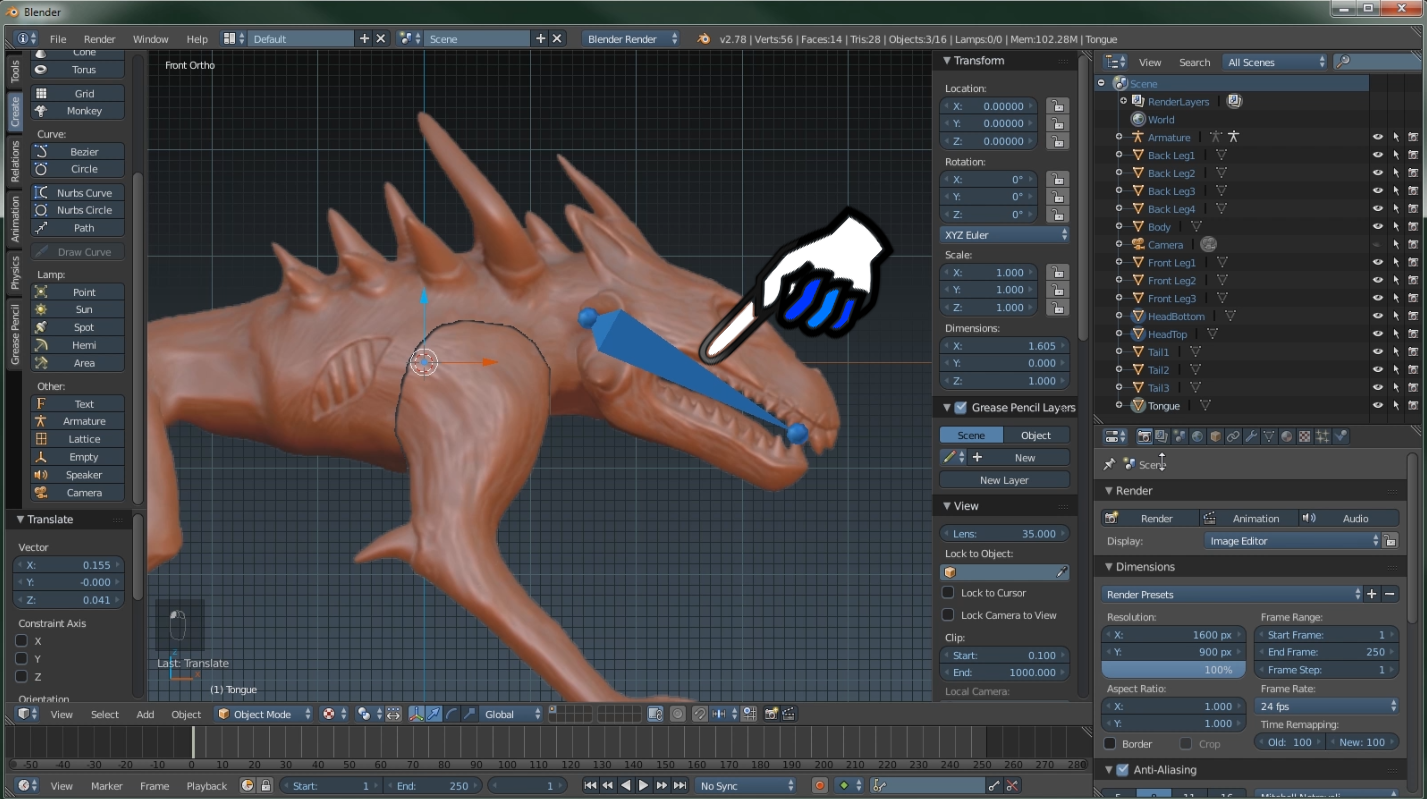Viewport: 1427px width, 799px height.
Task: Enable the Lock Camera to View checkbox
Action: coord(948,615)
